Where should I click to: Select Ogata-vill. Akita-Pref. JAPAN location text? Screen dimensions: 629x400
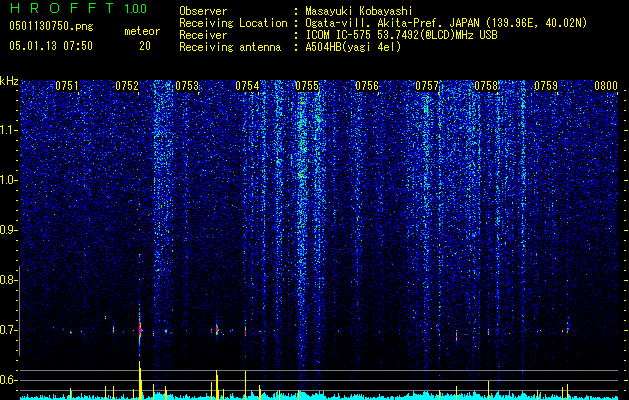[x=446, y=23]
